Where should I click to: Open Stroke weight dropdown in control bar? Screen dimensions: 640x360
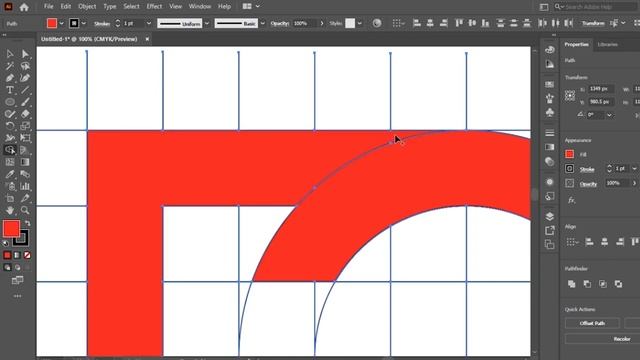[x=149, y=23]
